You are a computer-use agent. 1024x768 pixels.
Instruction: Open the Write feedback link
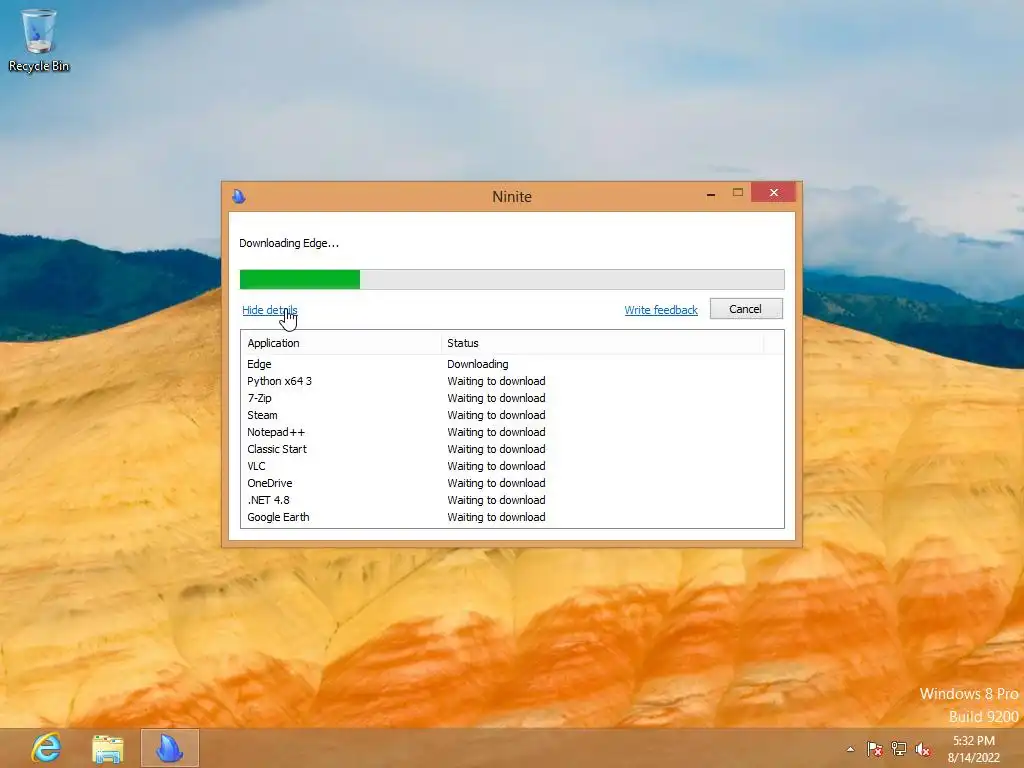tap(661, 310)
